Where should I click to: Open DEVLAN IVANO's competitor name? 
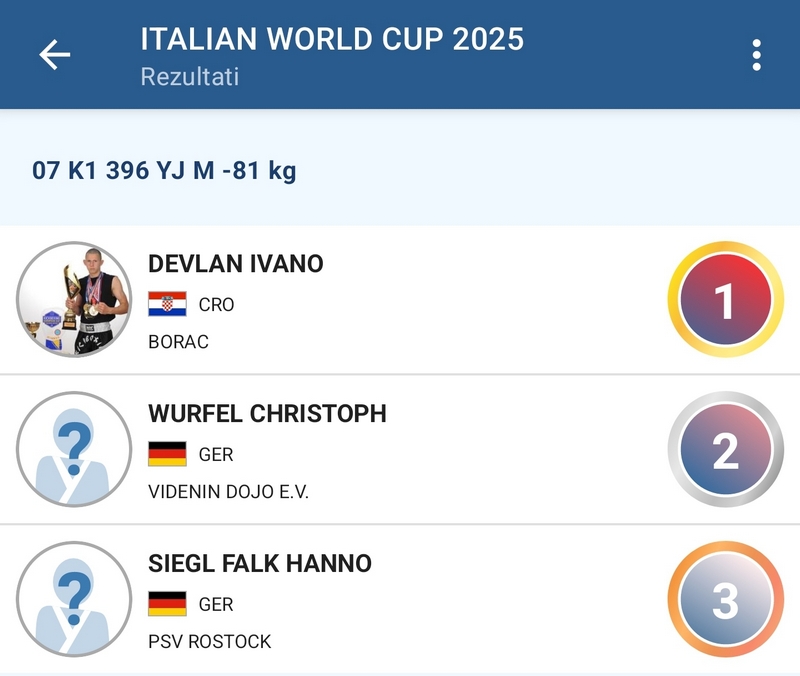tap(236, 264)
